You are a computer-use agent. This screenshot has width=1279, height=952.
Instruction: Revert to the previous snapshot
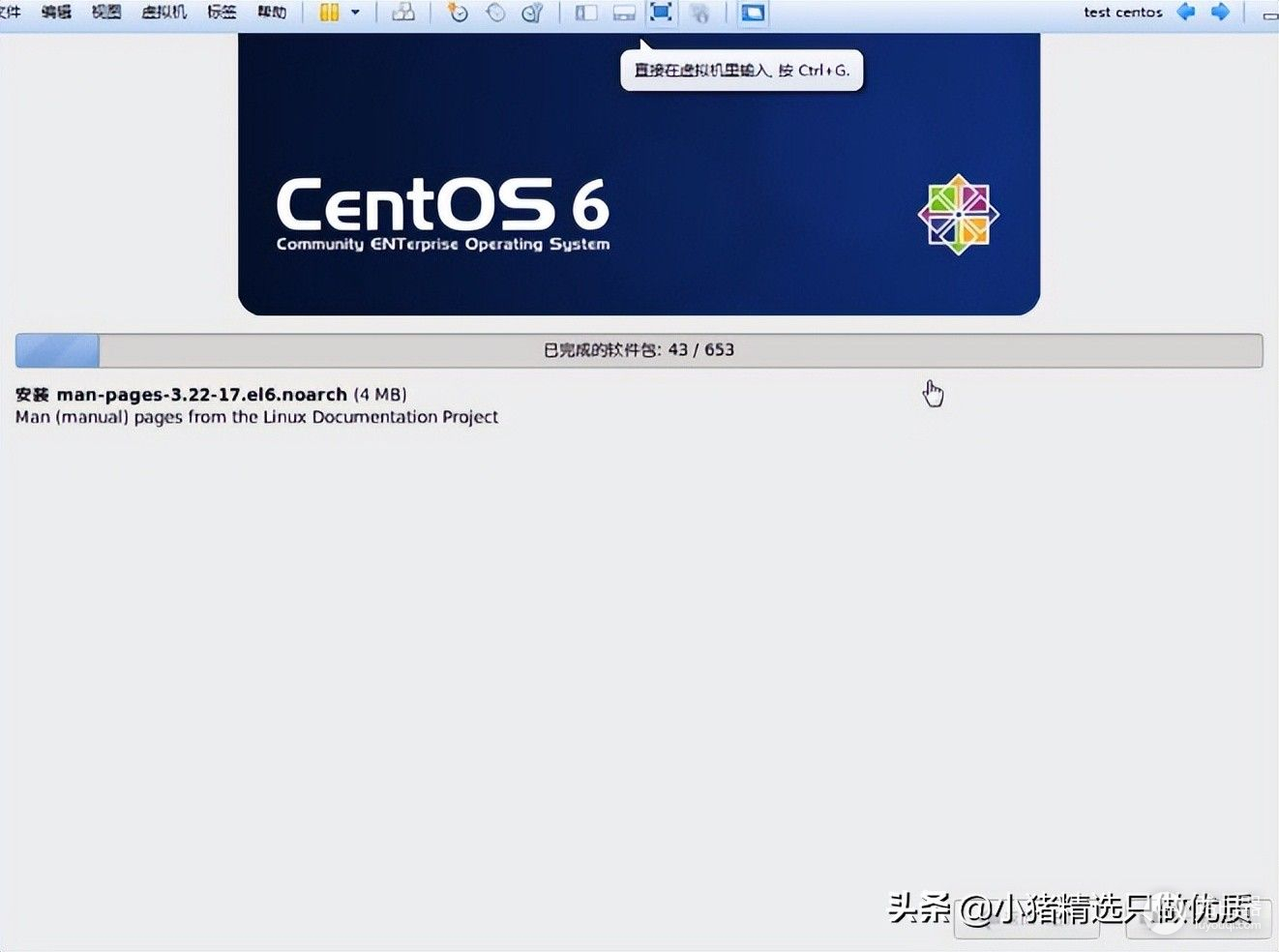(x=495, y=13)
